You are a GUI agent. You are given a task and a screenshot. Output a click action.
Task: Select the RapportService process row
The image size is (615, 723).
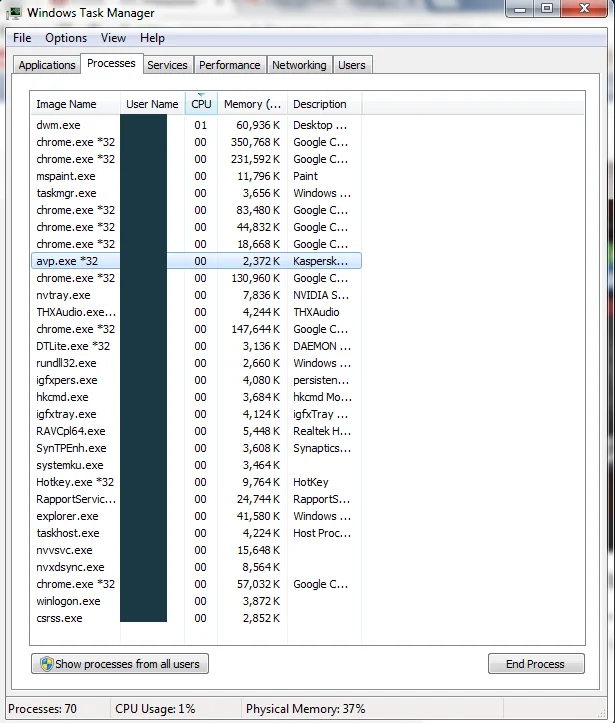tap(196, 499)
